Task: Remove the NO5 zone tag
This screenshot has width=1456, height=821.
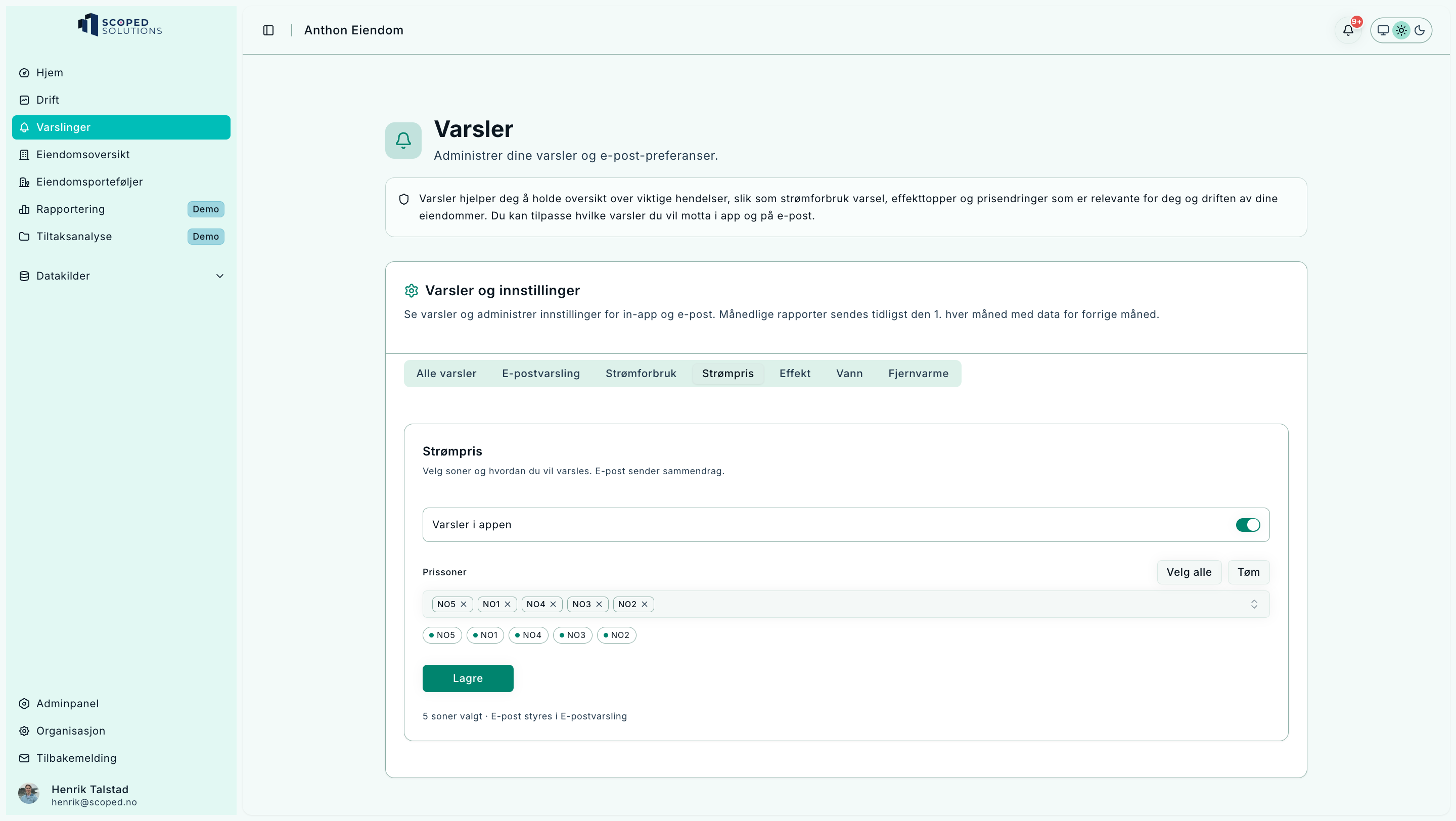Action: click(464, 604)
